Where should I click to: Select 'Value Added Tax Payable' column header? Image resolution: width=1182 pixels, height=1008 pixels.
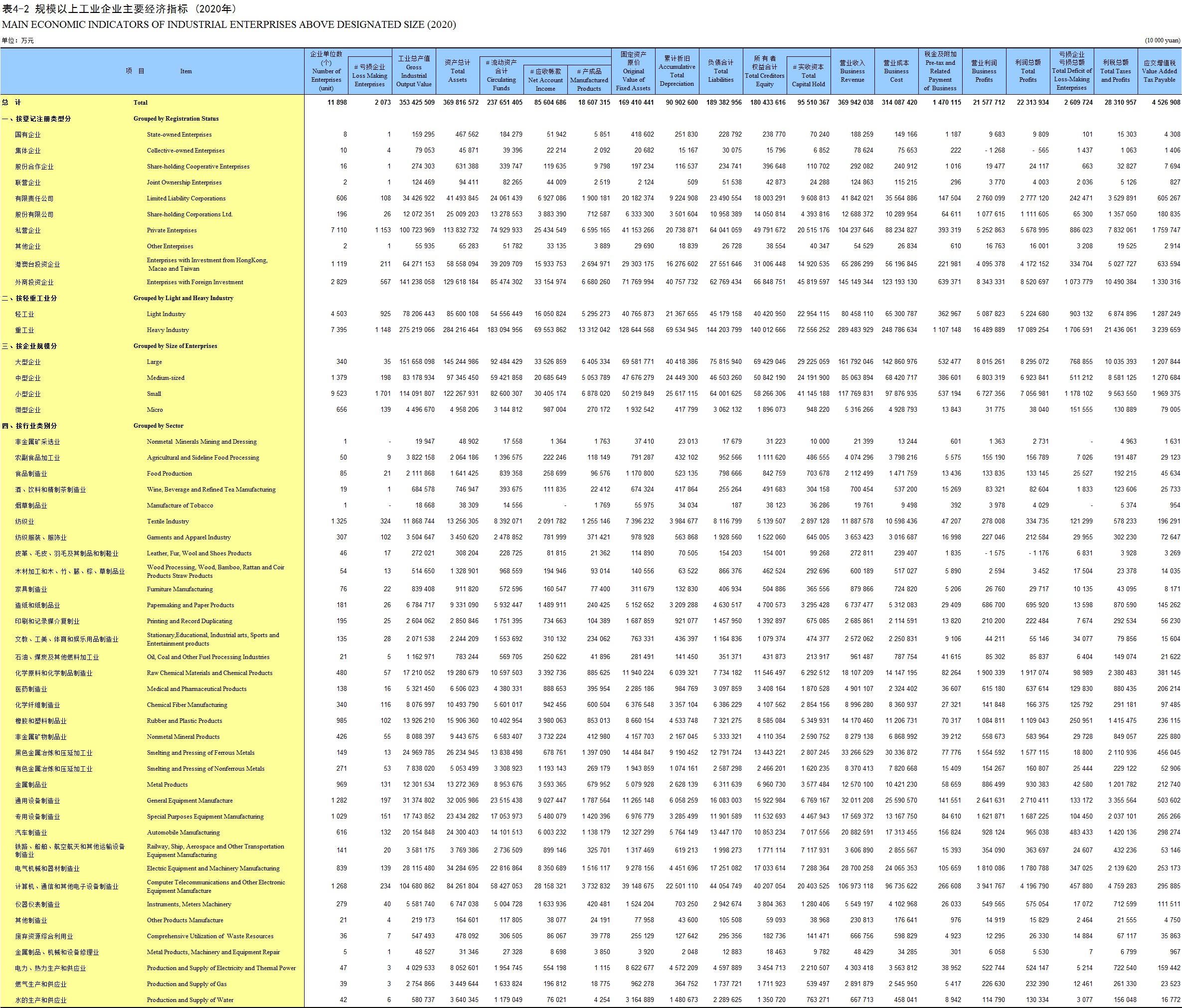click(1160, 71)
